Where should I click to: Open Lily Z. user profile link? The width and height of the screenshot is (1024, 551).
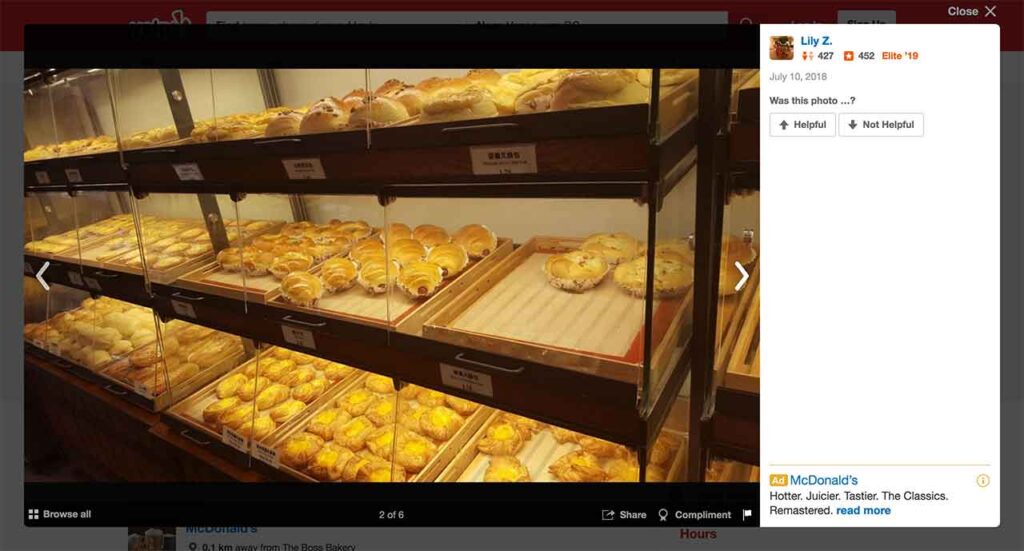(x=816, y=41)
